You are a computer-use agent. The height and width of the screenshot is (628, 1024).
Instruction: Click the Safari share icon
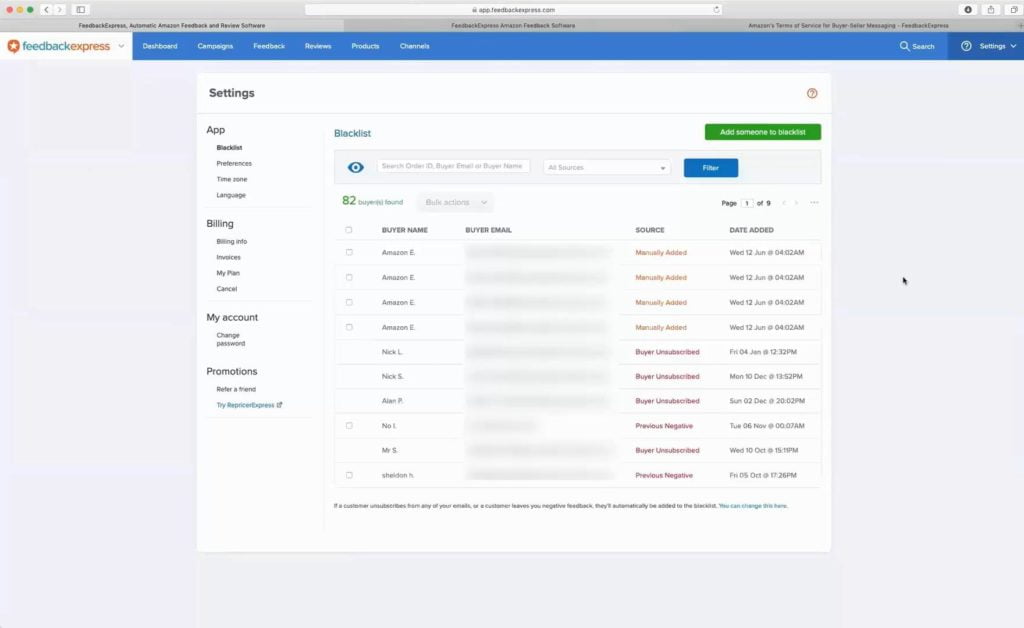(x=991, y=10)
